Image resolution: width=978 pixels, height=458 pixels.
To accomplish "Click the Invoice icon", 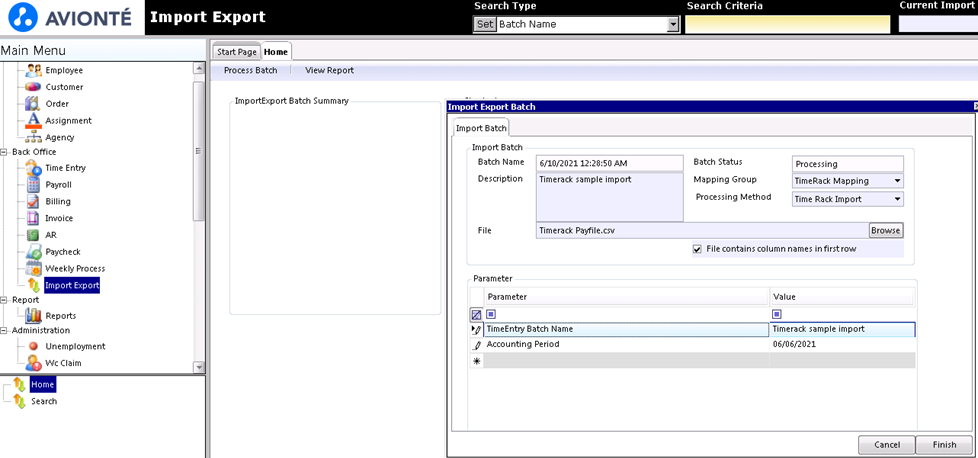I will click(x=34, y=218).
